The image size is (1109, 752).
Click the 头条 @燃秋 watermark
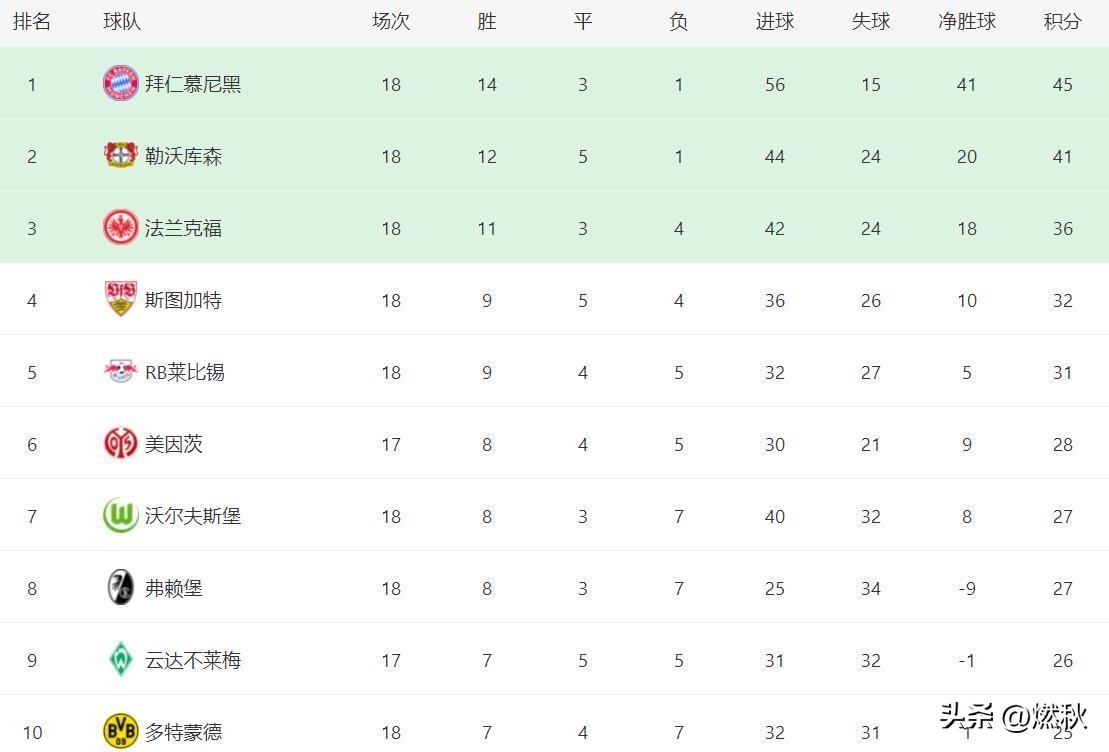pos(1014,717)
